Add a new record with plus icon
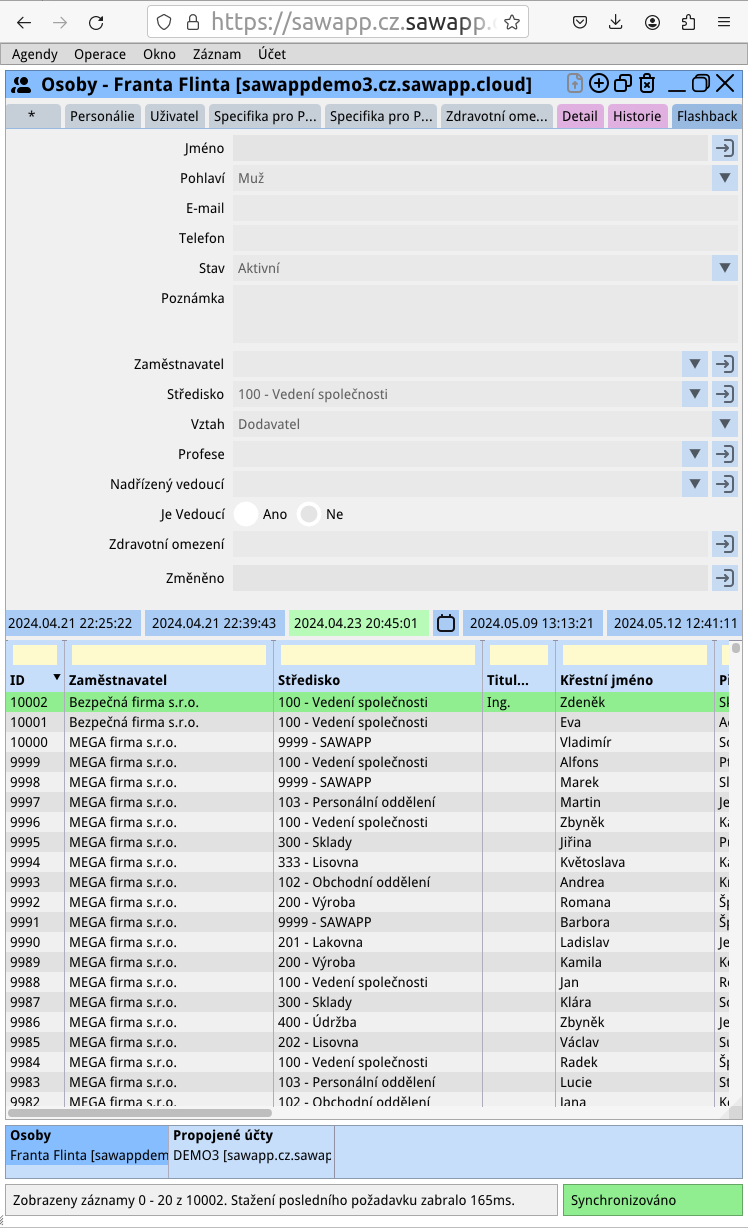 click(x=599, y=84)
